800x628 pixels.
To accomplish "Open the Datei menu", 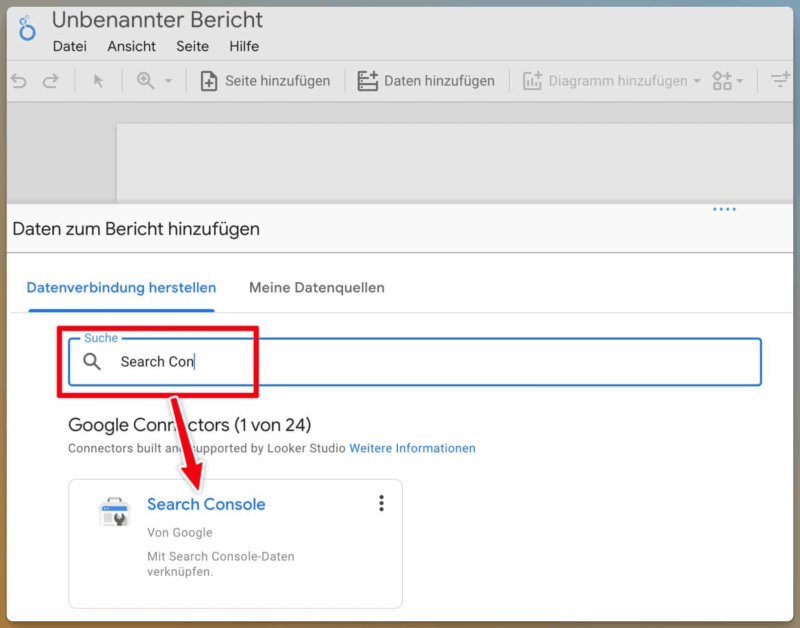I will tap(70, 46).
